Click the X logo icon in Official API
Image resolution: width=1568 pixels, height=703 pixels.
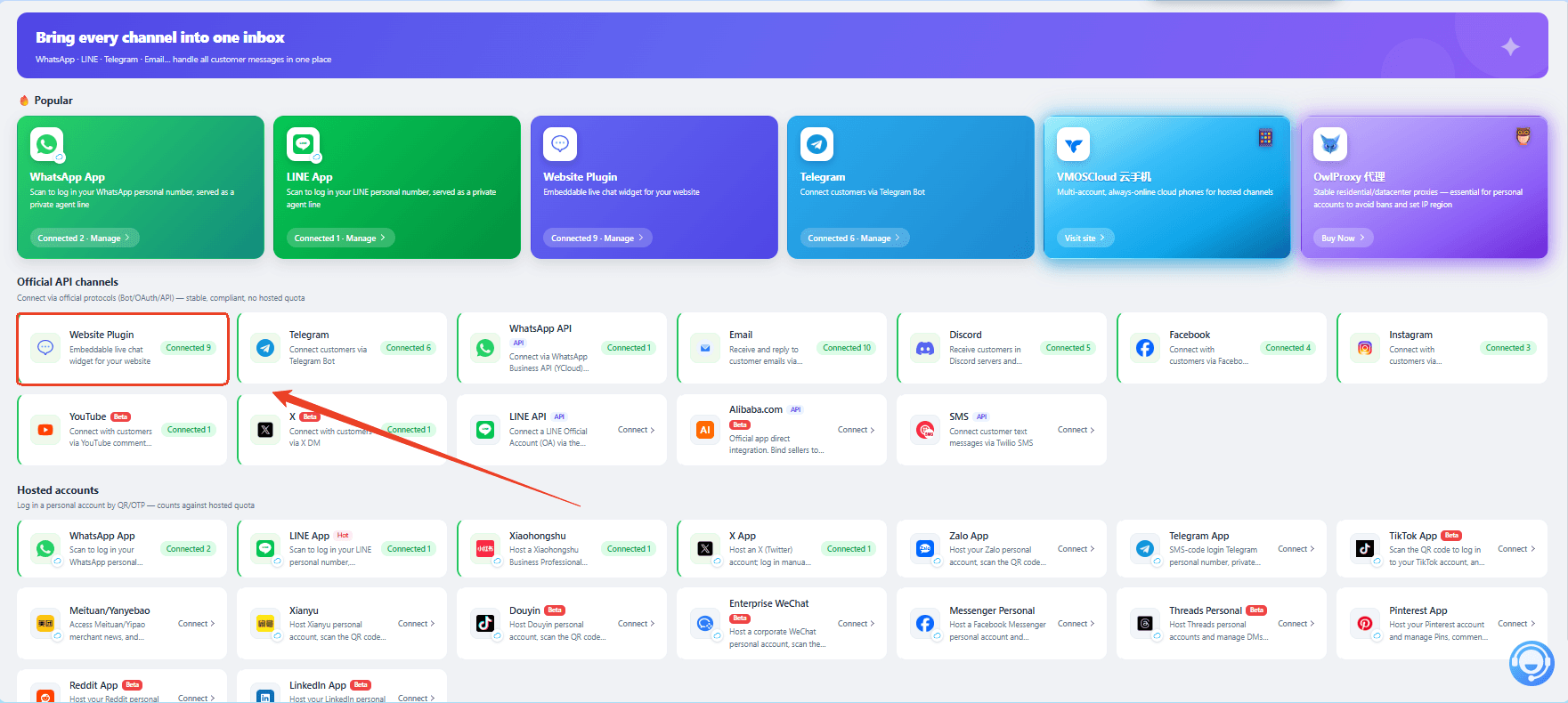265,430
